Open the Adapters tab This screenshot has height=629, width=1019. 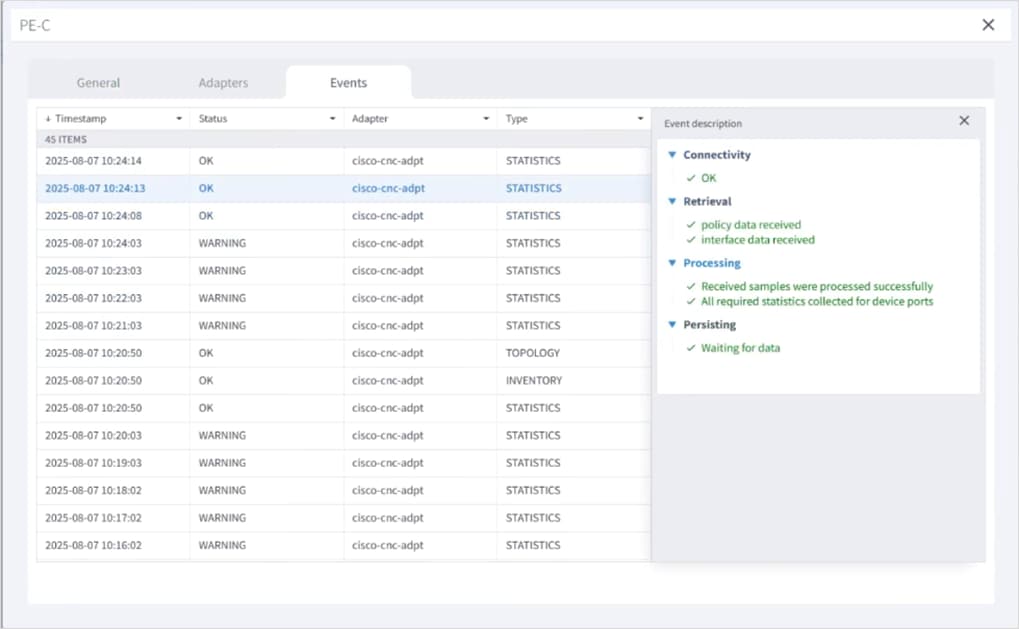pyautogui.click(x=223, y=83)
